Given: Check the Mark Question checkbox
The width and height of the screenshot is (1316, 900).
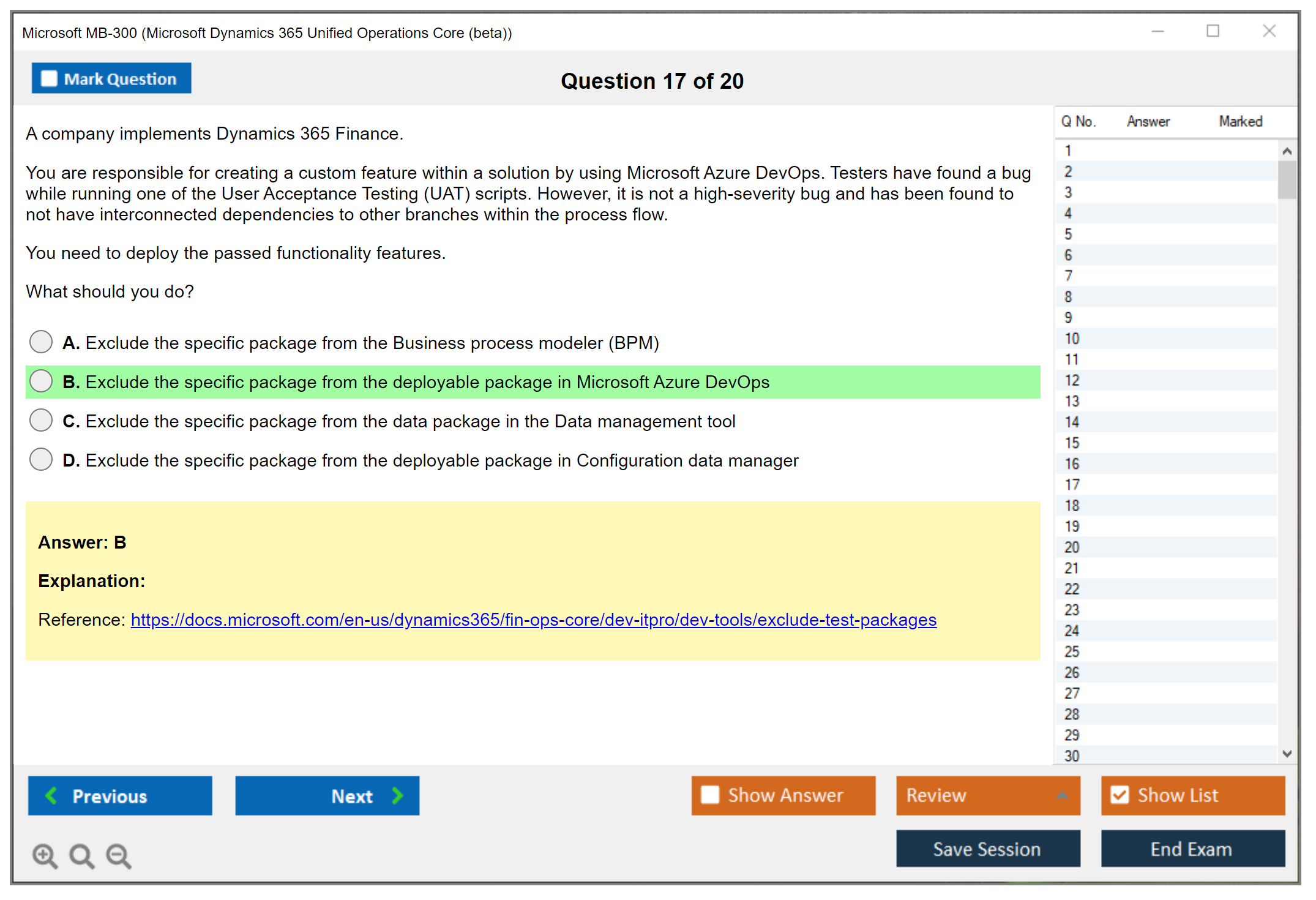Looking at the screenshot, I should pyautogui.click(x=49, y=78).
